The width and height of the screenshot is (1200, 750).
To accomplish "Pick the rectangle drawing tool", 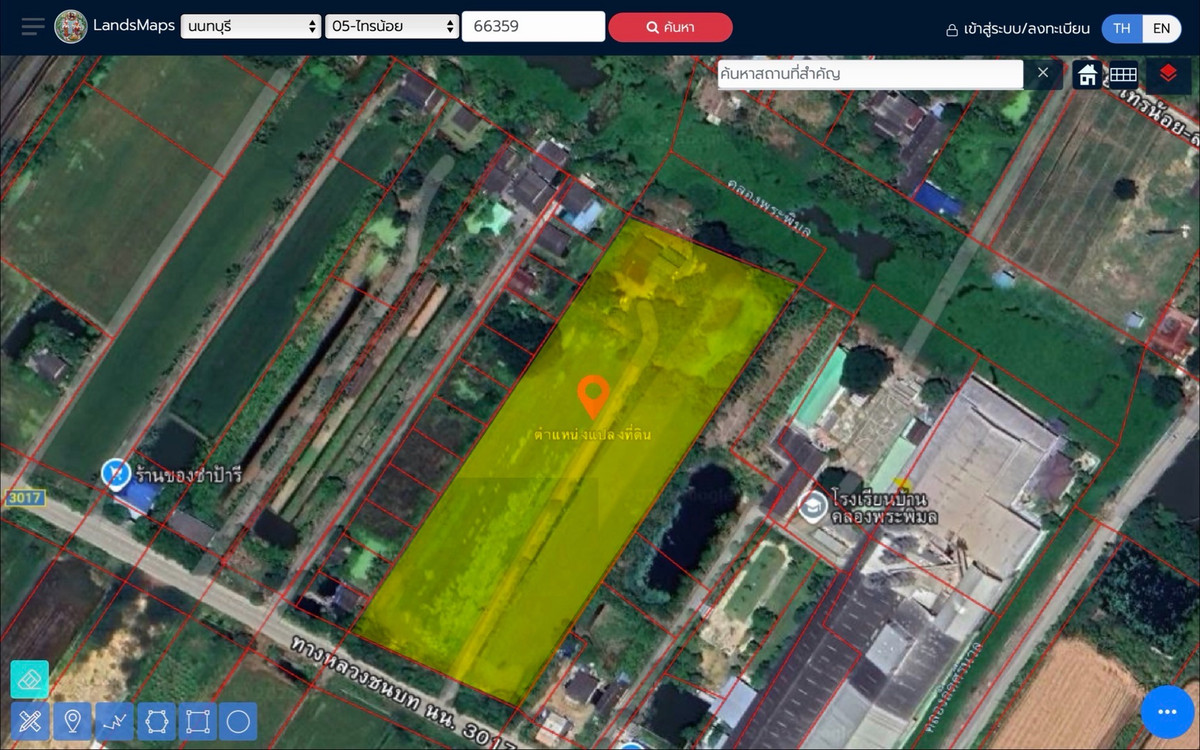I will 197,721.
